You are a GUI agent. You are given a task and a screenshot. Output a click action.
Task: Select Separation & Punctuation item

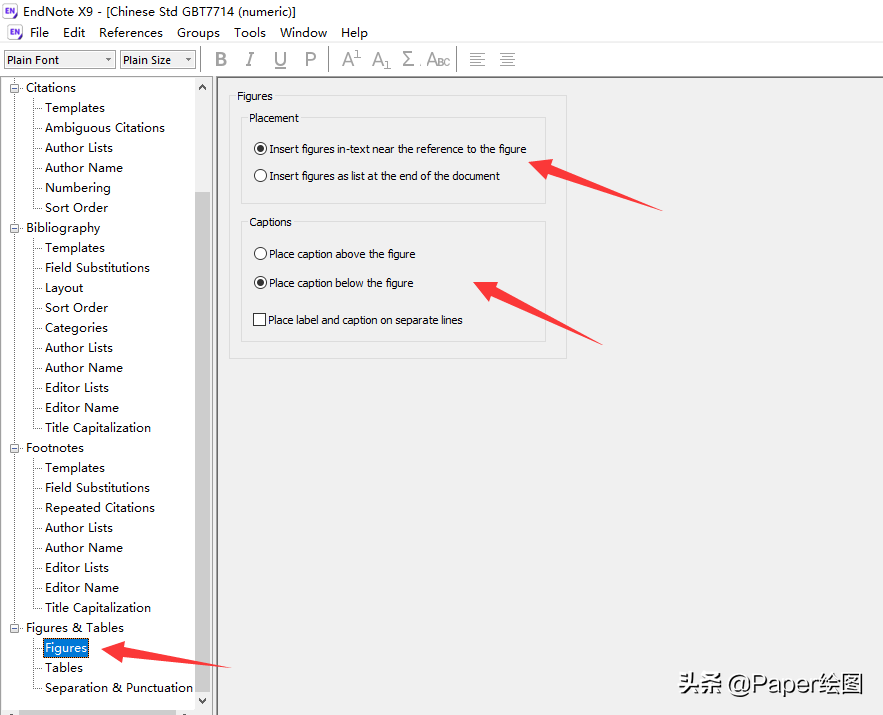pyautogui.click(x=119, y=687)
